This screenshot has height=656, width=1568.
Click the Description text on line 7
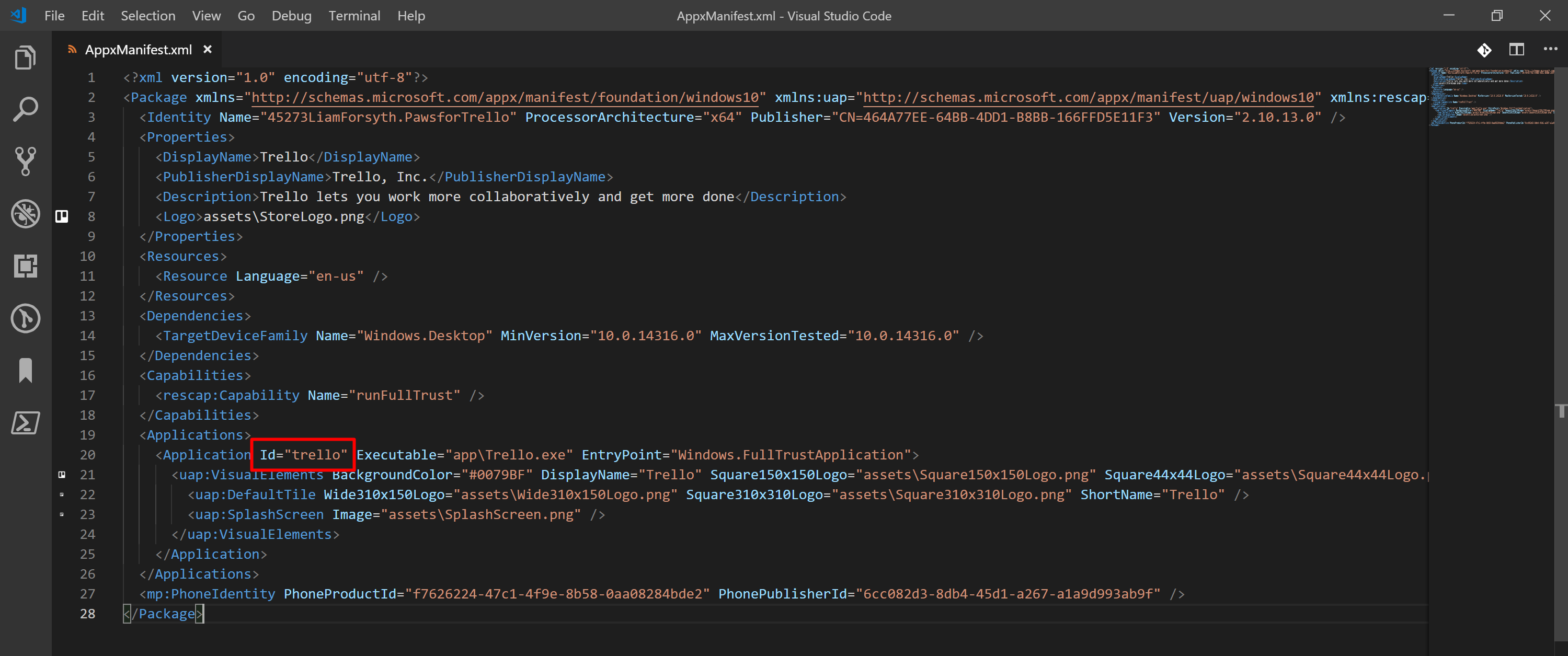[497, 197]
